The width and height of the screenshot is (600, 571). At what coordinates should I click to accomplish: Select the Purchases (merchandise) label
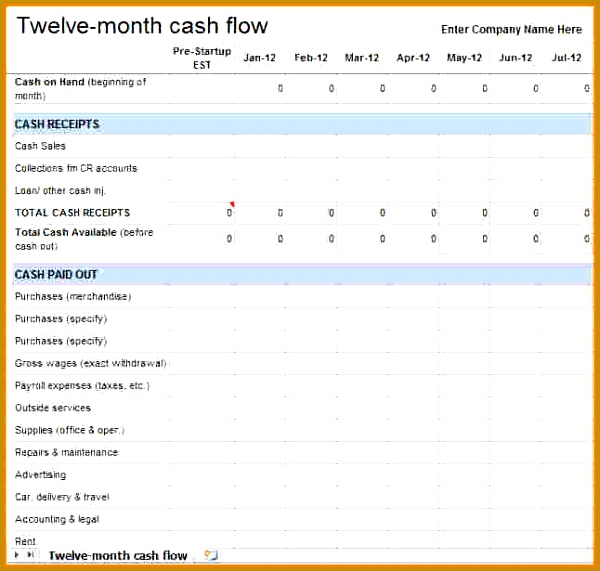(73, 297)
